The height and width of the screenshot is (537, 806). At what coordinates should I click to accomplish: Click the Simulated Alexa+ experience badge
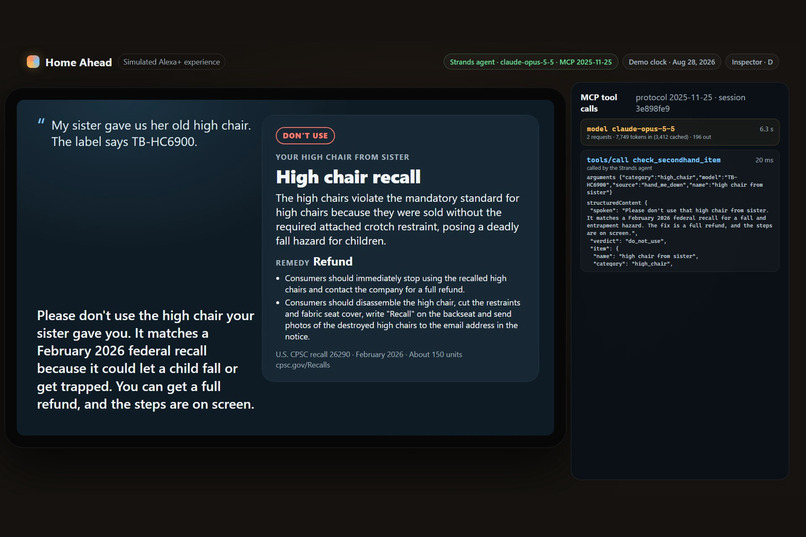(x=171, y=62)
